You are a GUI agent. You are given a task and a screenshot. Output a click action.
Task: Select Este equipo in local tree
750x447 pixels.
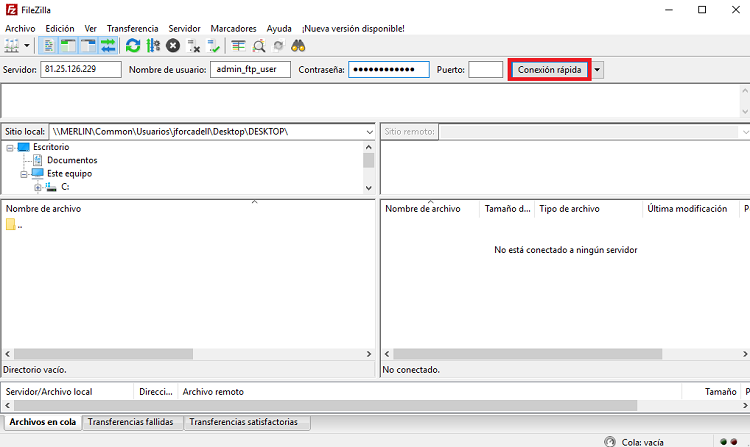coord(69,174)
